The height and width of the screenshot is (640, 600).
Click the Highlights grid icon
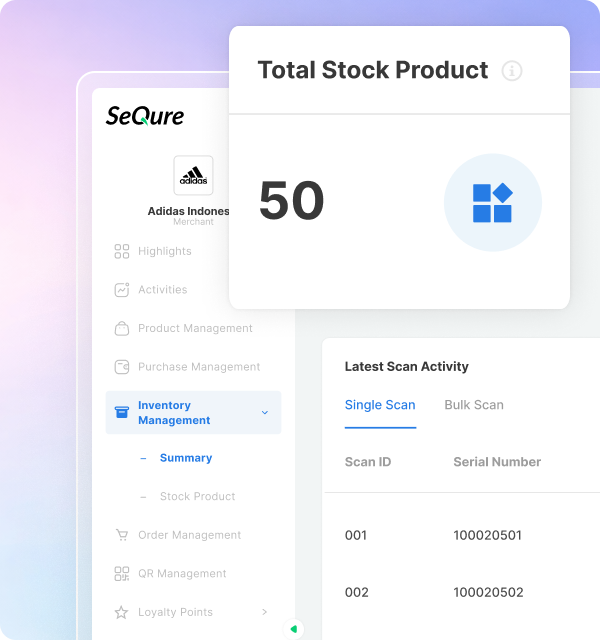tap(122, 251)
